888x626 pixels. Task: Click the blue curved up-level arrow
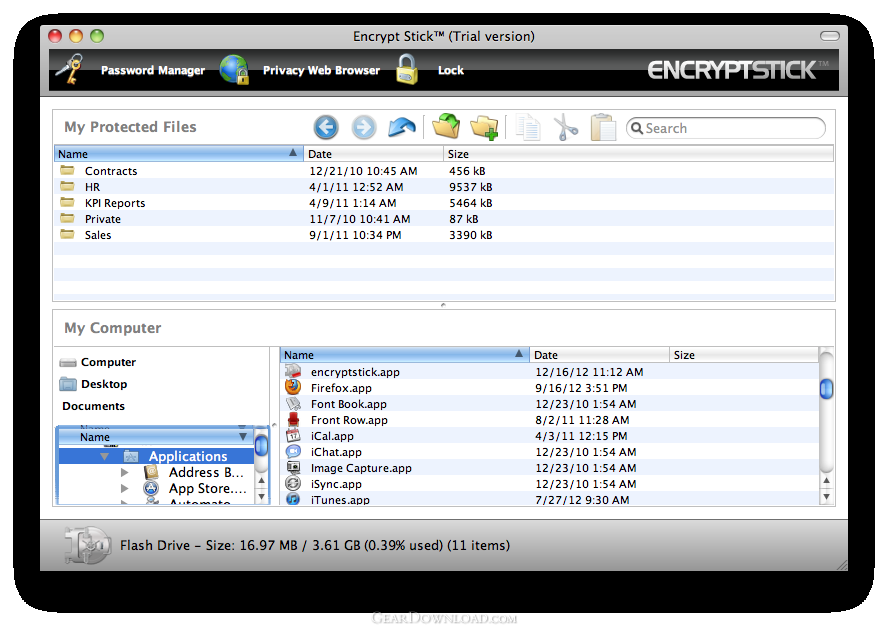(x=402, y=127)
